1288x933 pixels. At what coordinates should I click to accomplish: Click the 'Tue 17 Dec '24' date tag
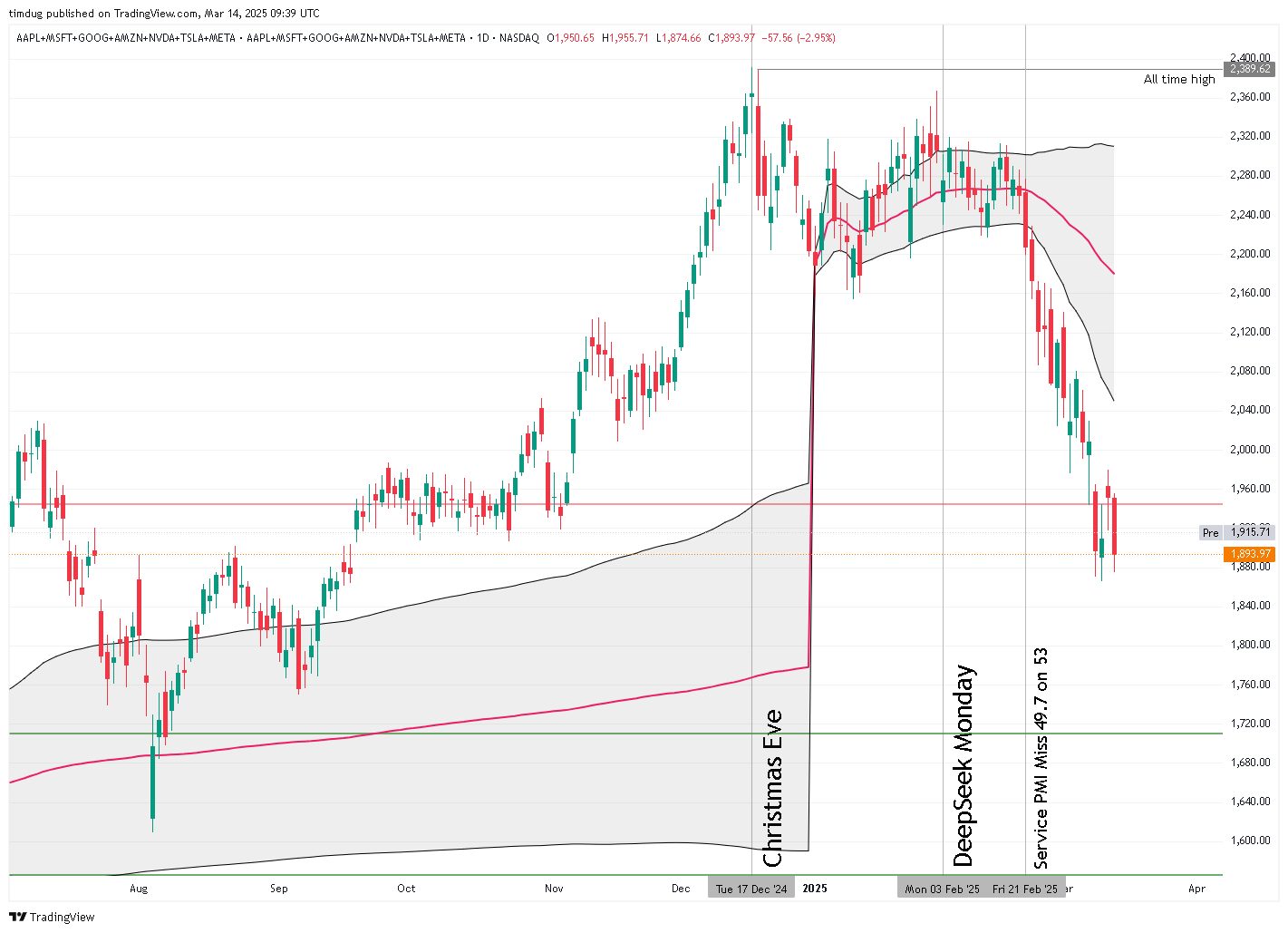(751, 889)
